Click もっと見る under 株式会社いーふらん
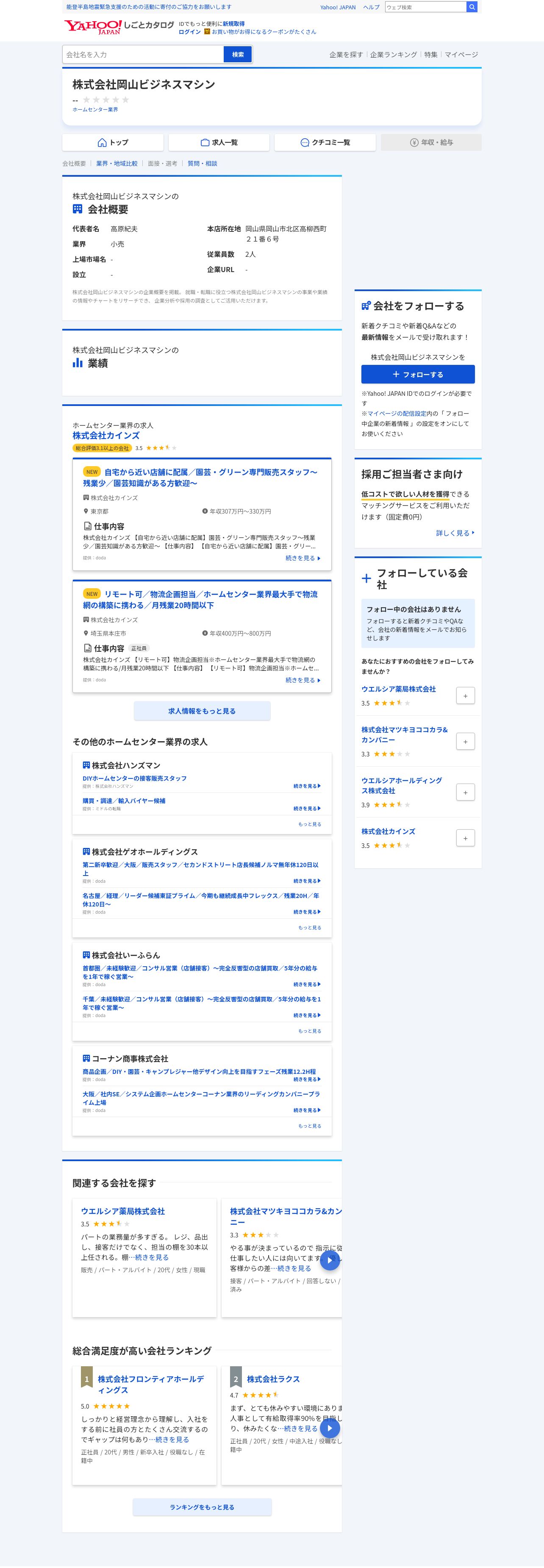The height and width of the screenshot is (1568, 544). [x=309, y=1031]
